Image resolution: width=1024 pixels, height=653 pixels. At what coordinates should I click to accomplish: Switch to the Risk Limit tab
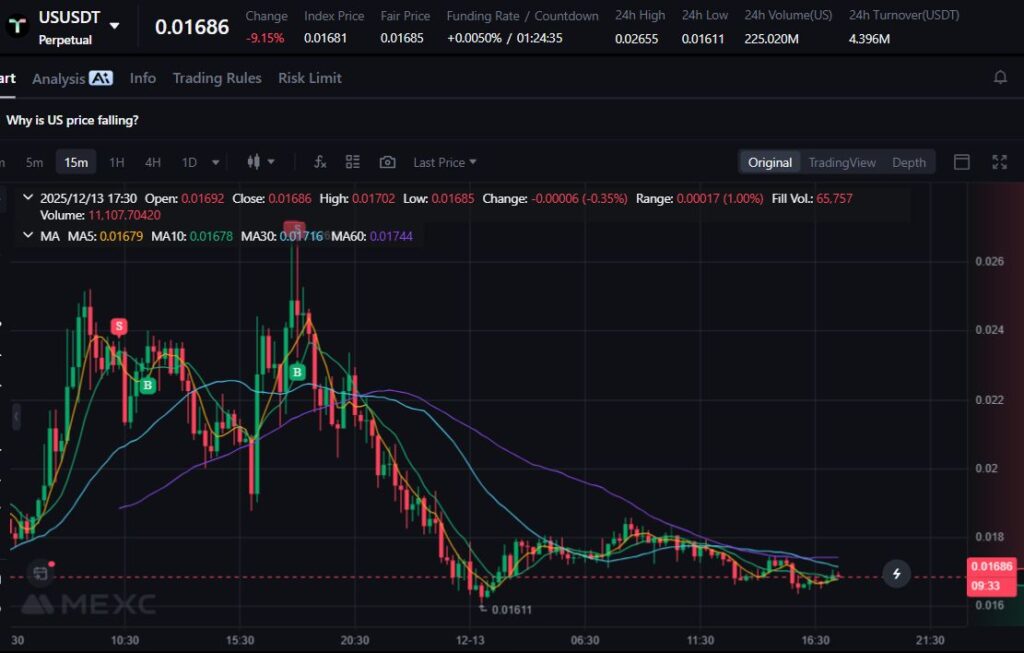tap(310, 78)
